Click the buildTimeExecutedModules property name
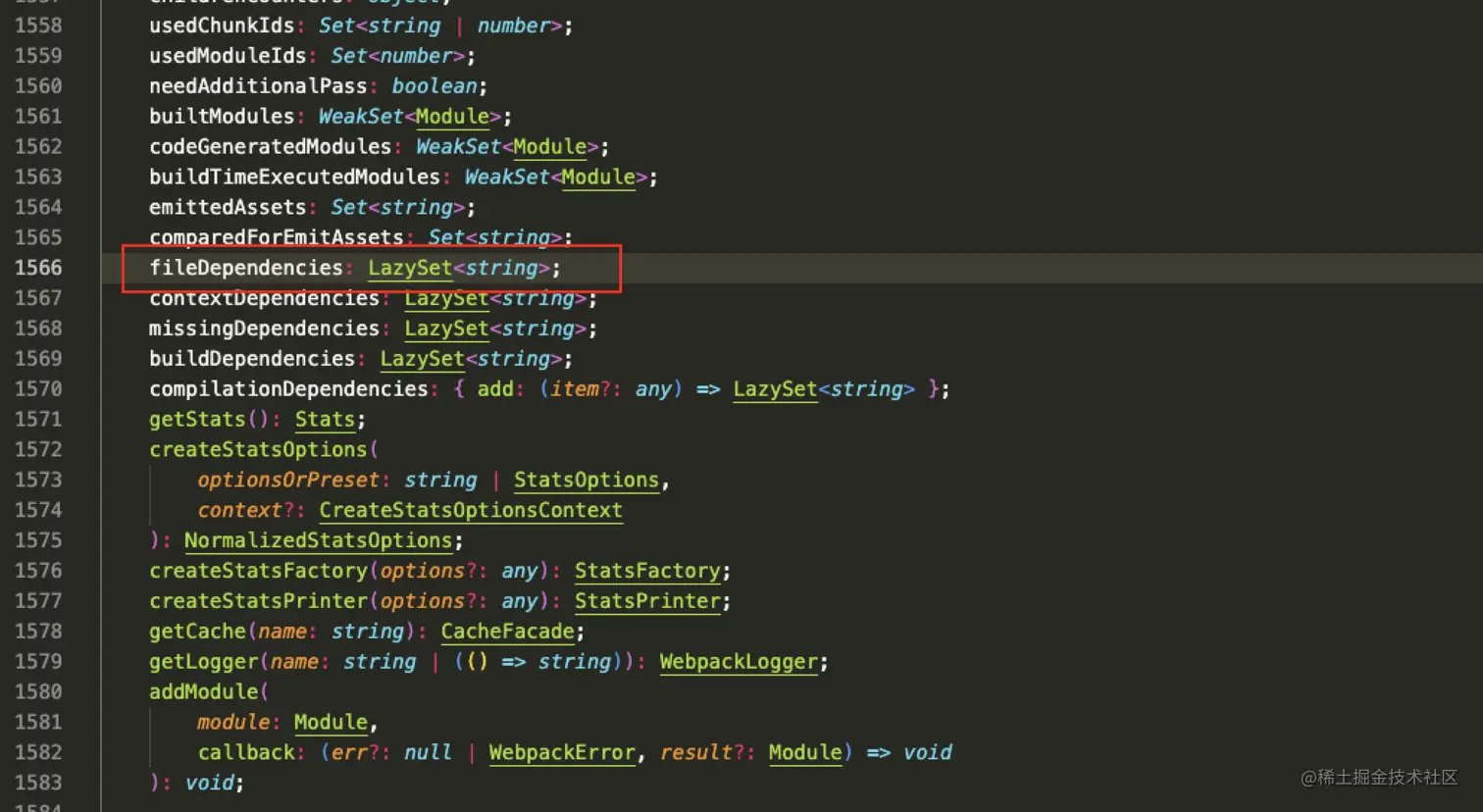This screenshot has width=1483, height=812. (x=294, y=178)
